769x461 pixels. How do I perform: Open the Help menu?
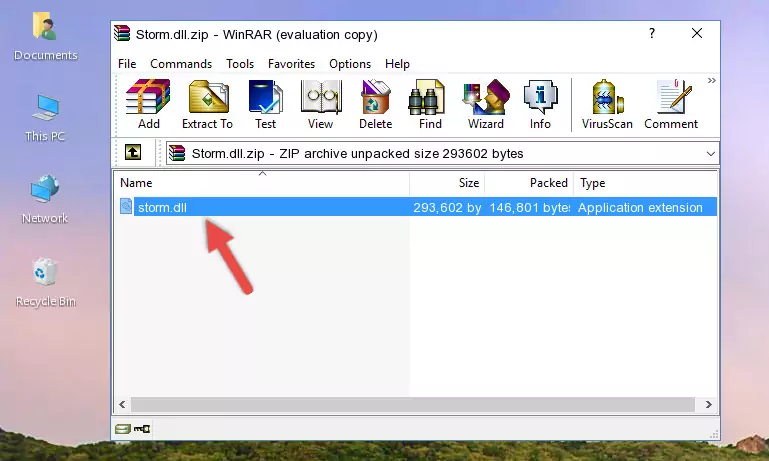click(x=397, y=64)
